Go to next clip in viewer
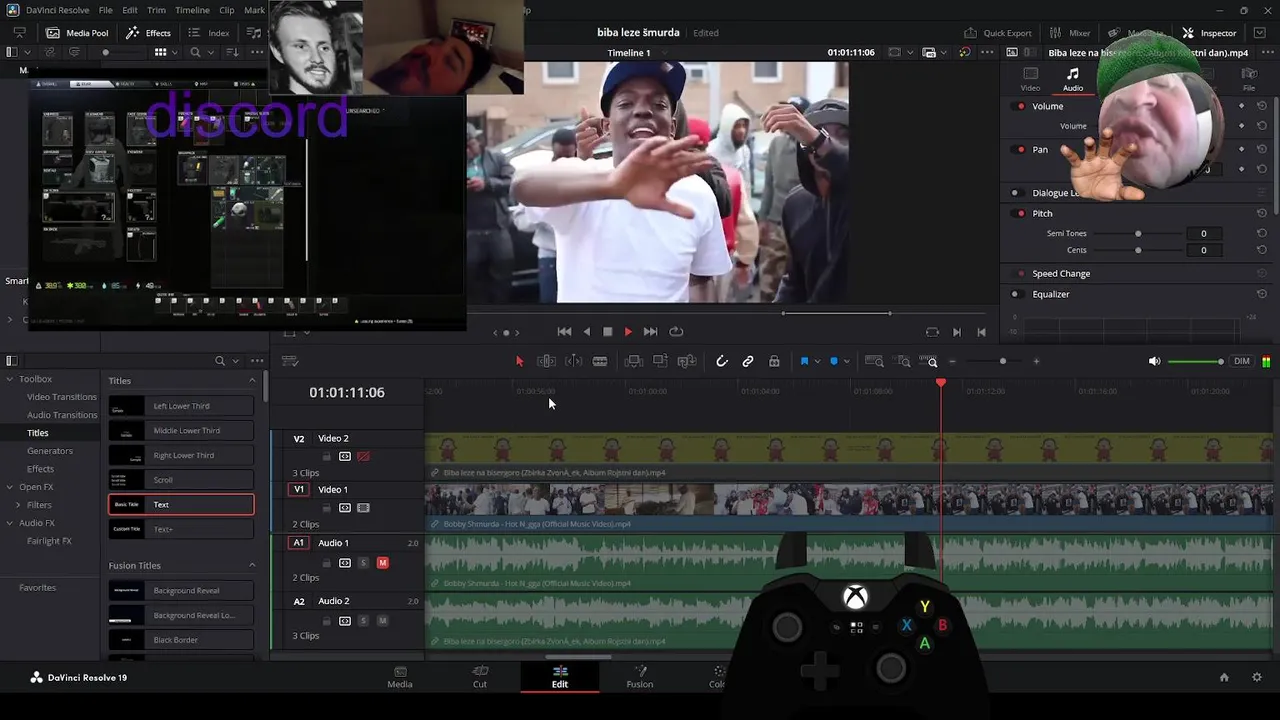The height and width of the screenshot is (720, 1280). coord(956,332)
